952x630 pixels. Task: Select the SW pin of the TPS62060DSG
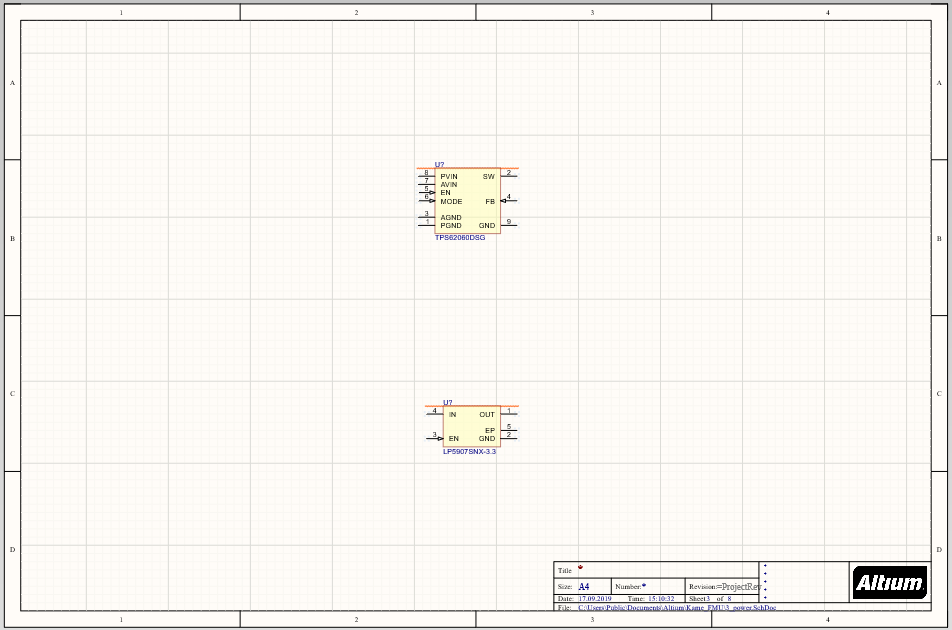click(x=507, y=176)
